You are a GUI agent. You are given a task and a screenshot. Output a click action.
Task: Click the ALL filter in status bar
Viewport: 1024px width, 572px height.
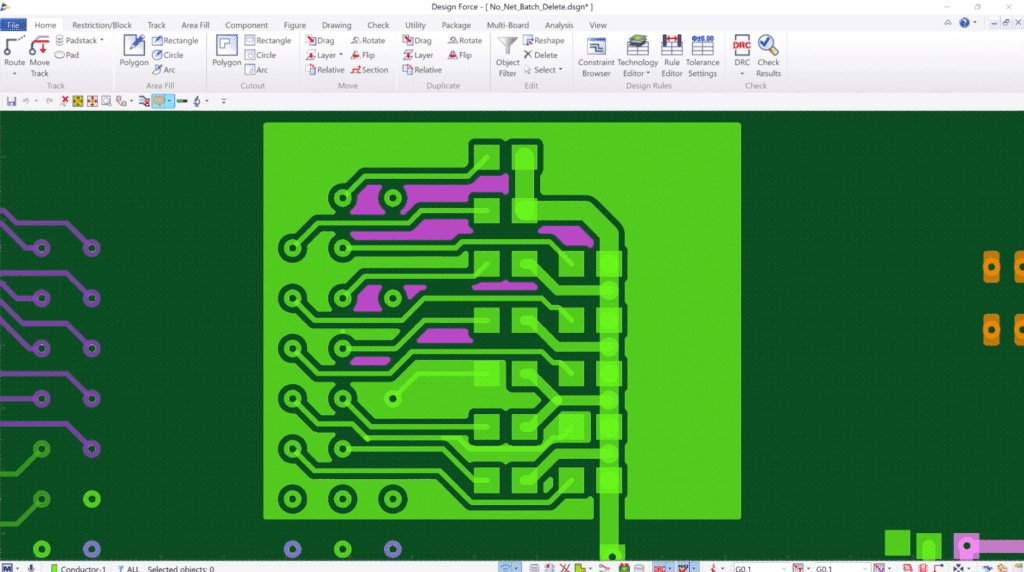[129, 568]
